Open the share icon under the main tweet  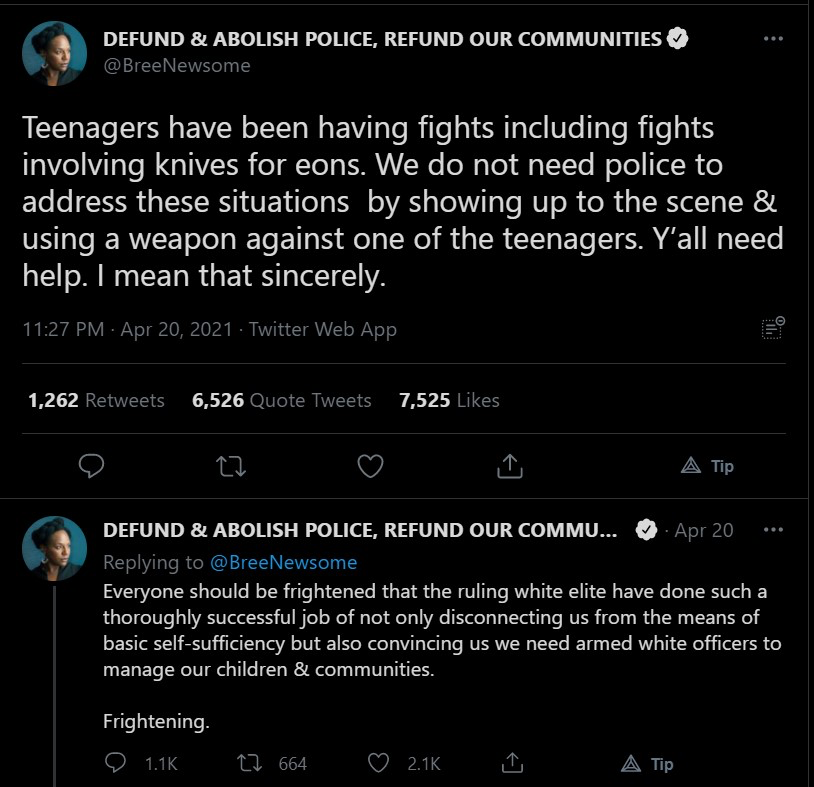pyautogui.click(x=510, y=466)
